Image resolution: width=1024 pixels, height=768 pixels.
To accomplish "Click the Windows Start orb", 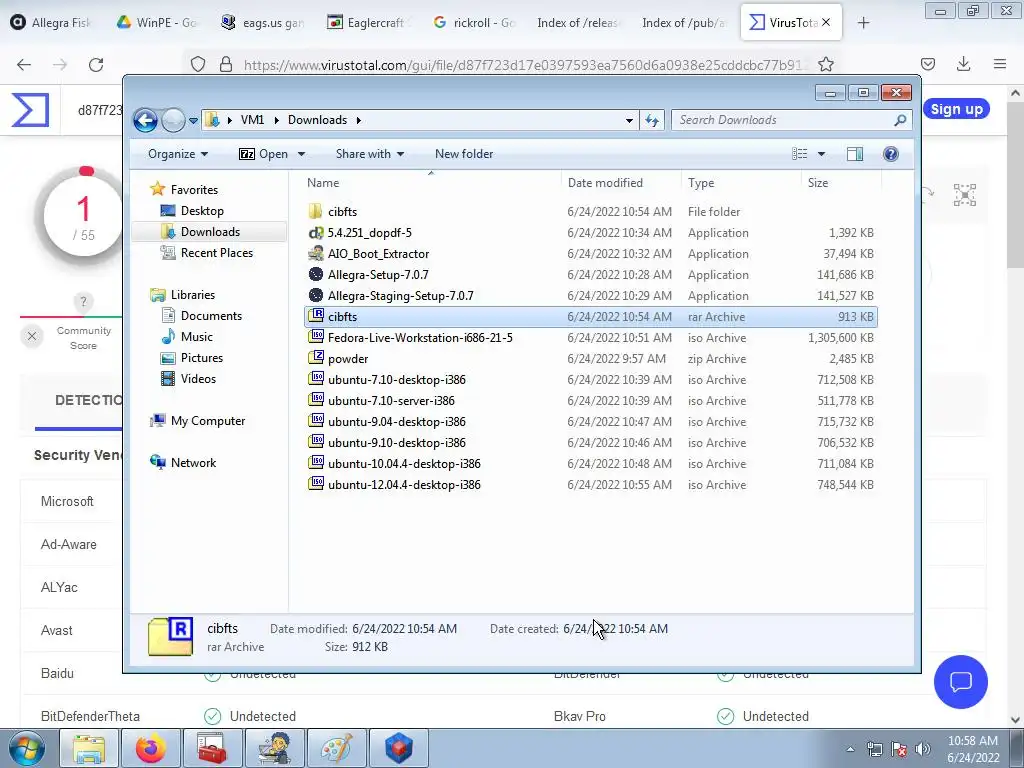I will (x=26, y=748).
